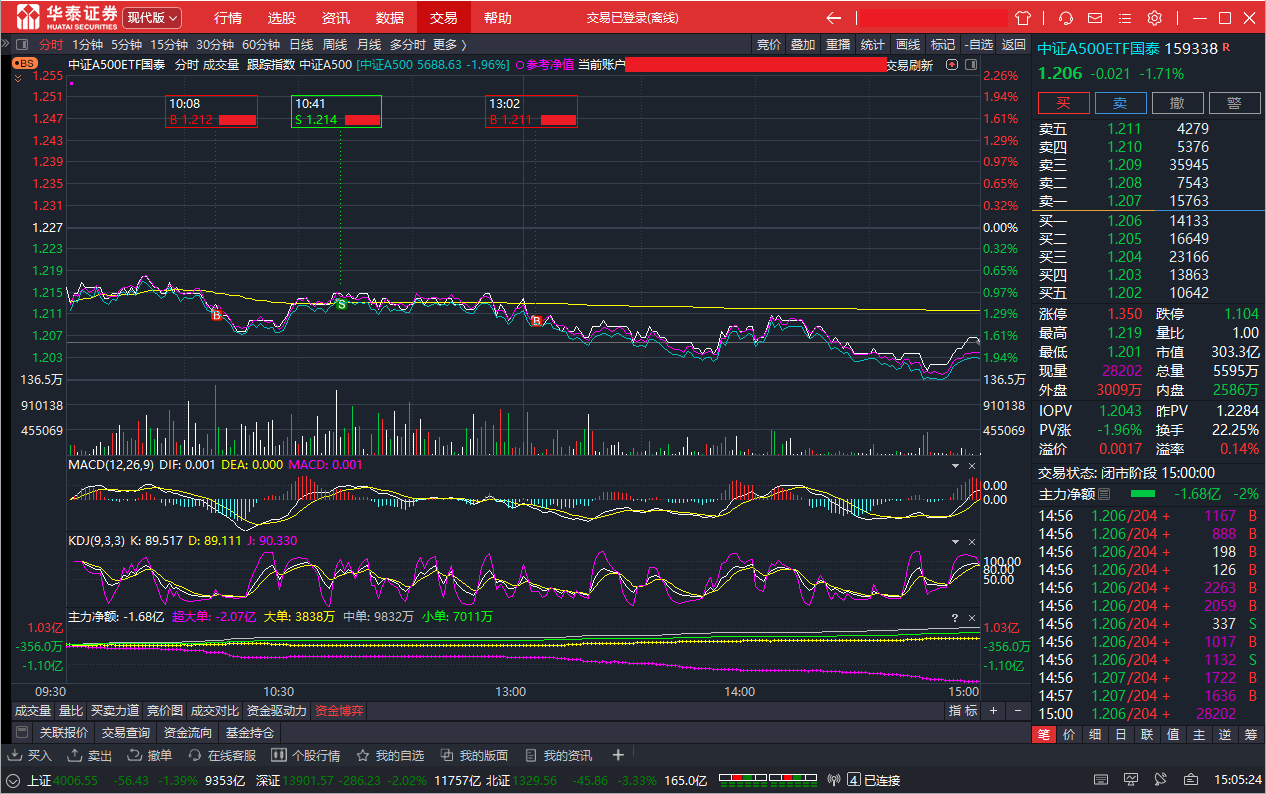Open the skin theme shirt icon

(x=1022, y=18)
